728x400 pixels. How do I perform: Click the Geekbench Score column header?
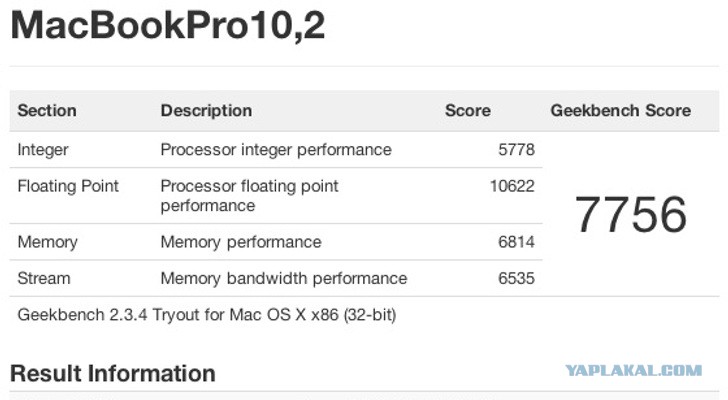(x=621, y=110)
